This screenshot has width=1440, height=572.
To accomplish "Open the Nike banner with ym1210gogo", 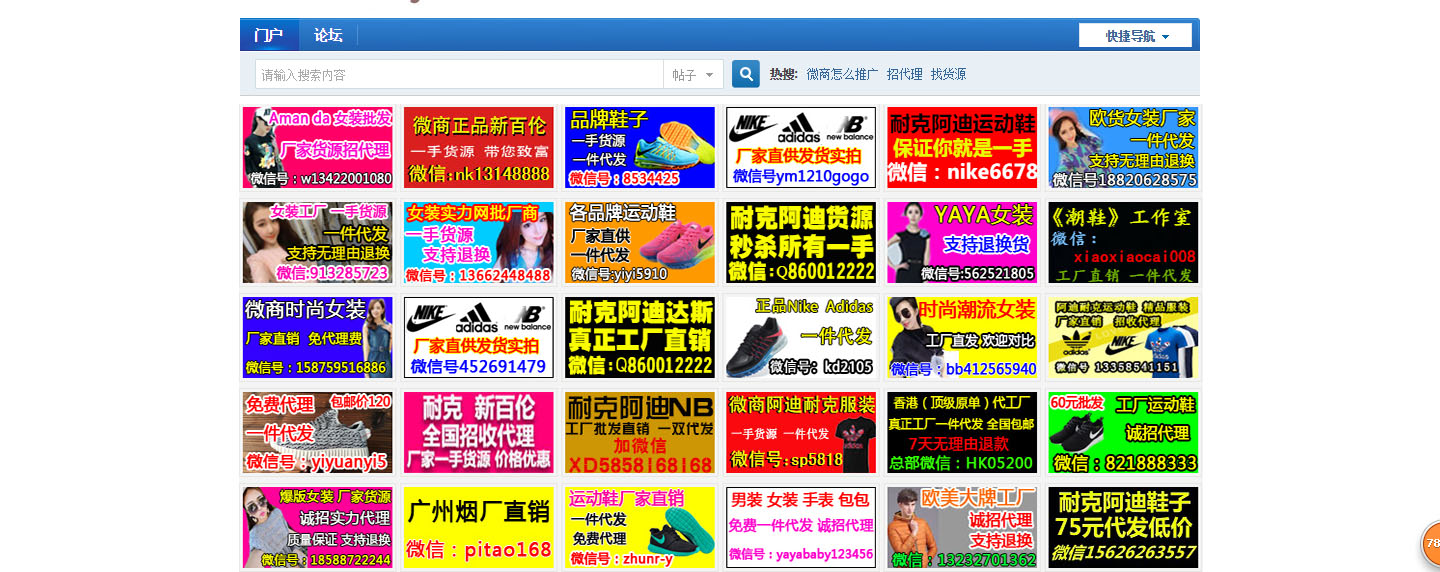I will tap(801, 148).
